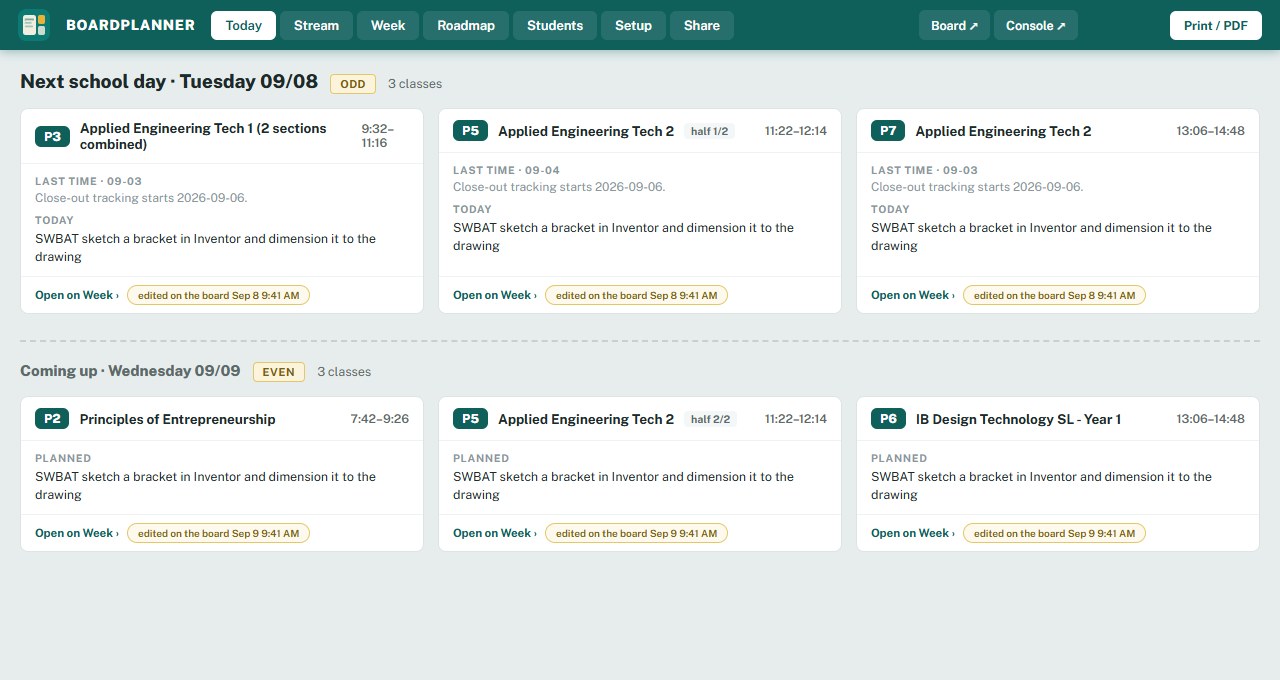Open Week link on the P7 card
This screenshot has height=680, width=1280.
913,295
